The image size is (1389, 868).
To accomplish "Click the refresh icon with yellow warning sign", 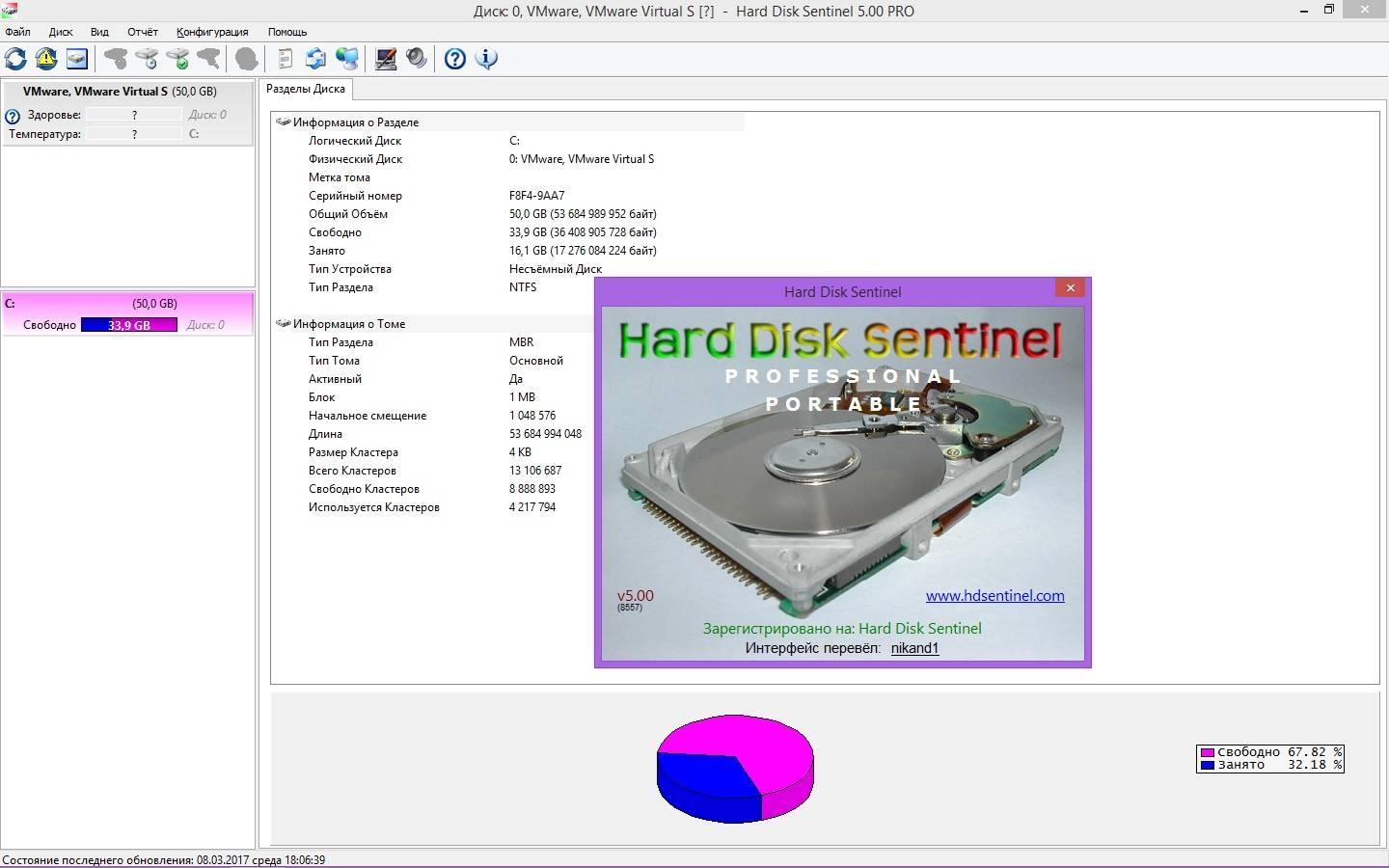I will tap(46, 59).
